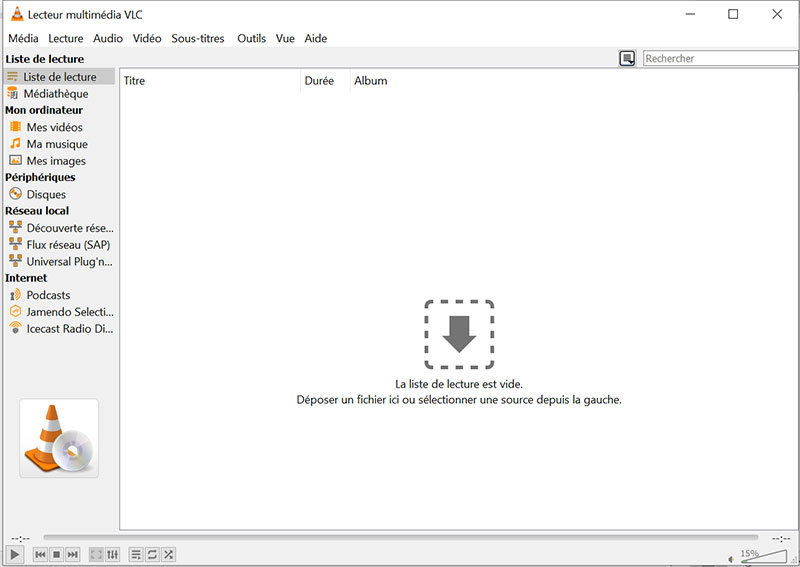Screen dimensions: 800x567
Task: Click the Podcasts broadcast icon
Action: (16, 294)
